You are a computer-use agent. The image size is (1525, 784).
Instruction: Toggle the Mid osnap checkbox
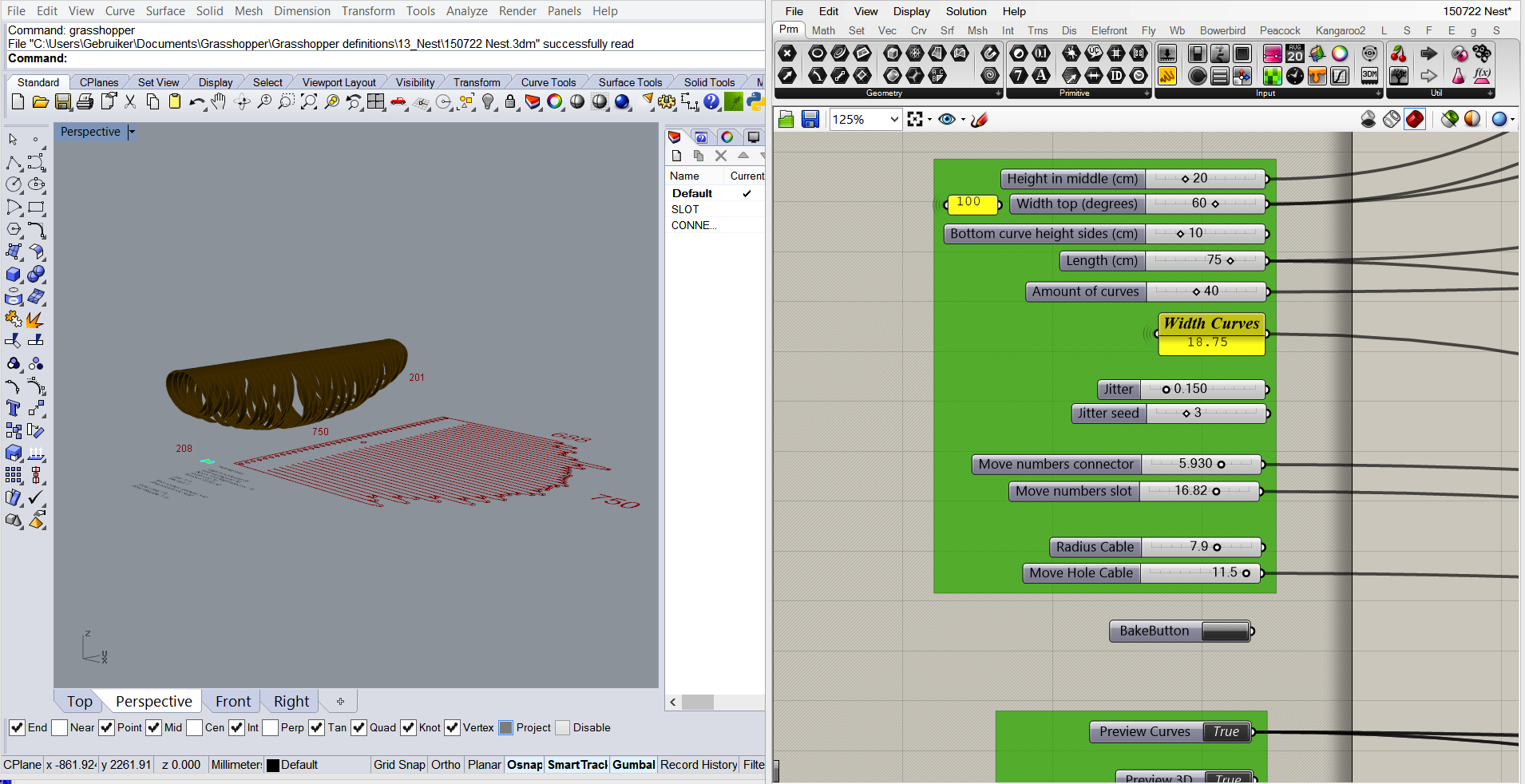(153, 727)
